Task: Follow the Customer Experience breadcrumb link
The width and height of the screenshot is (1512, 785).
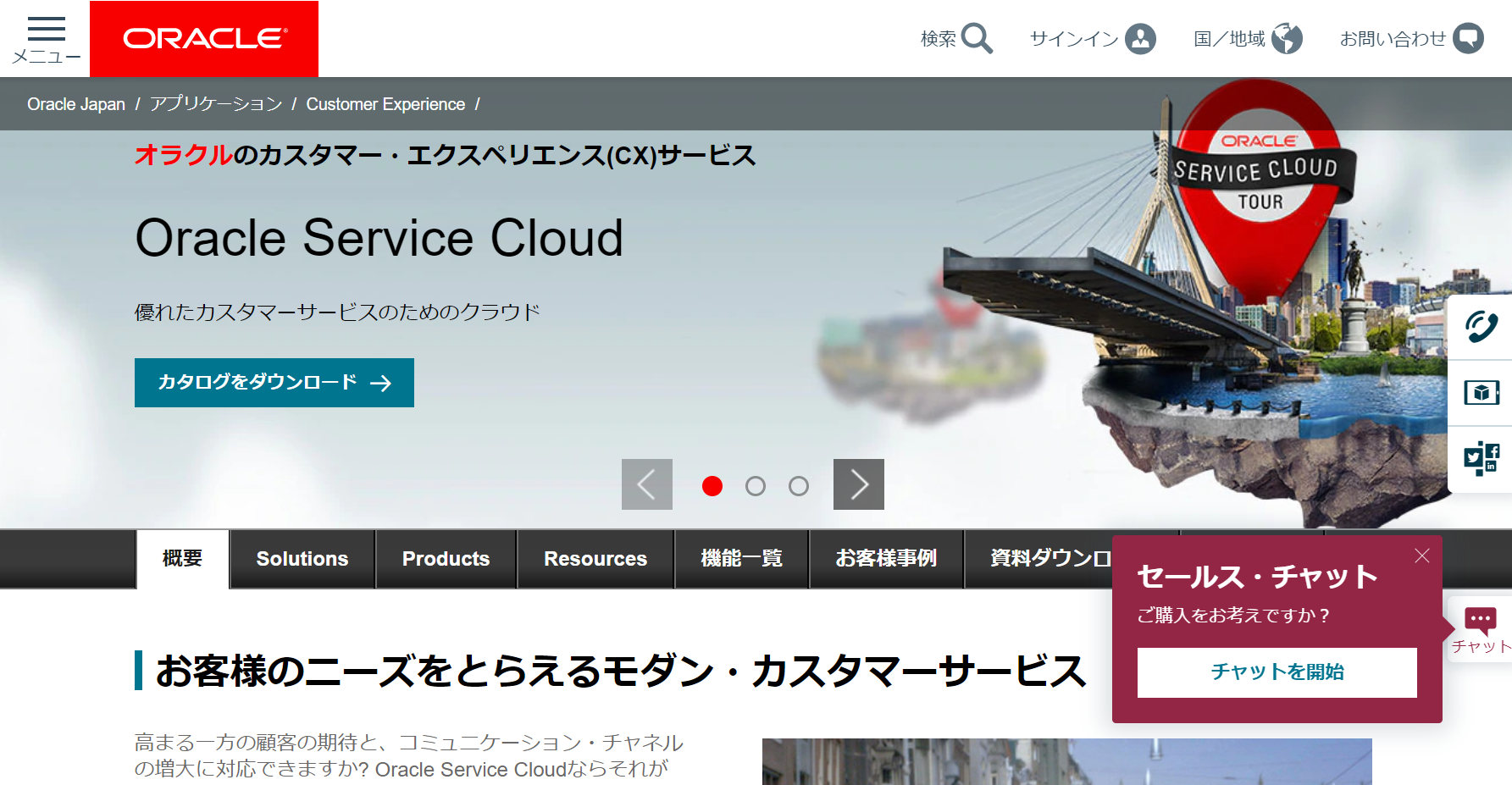Action: (385, 104)
